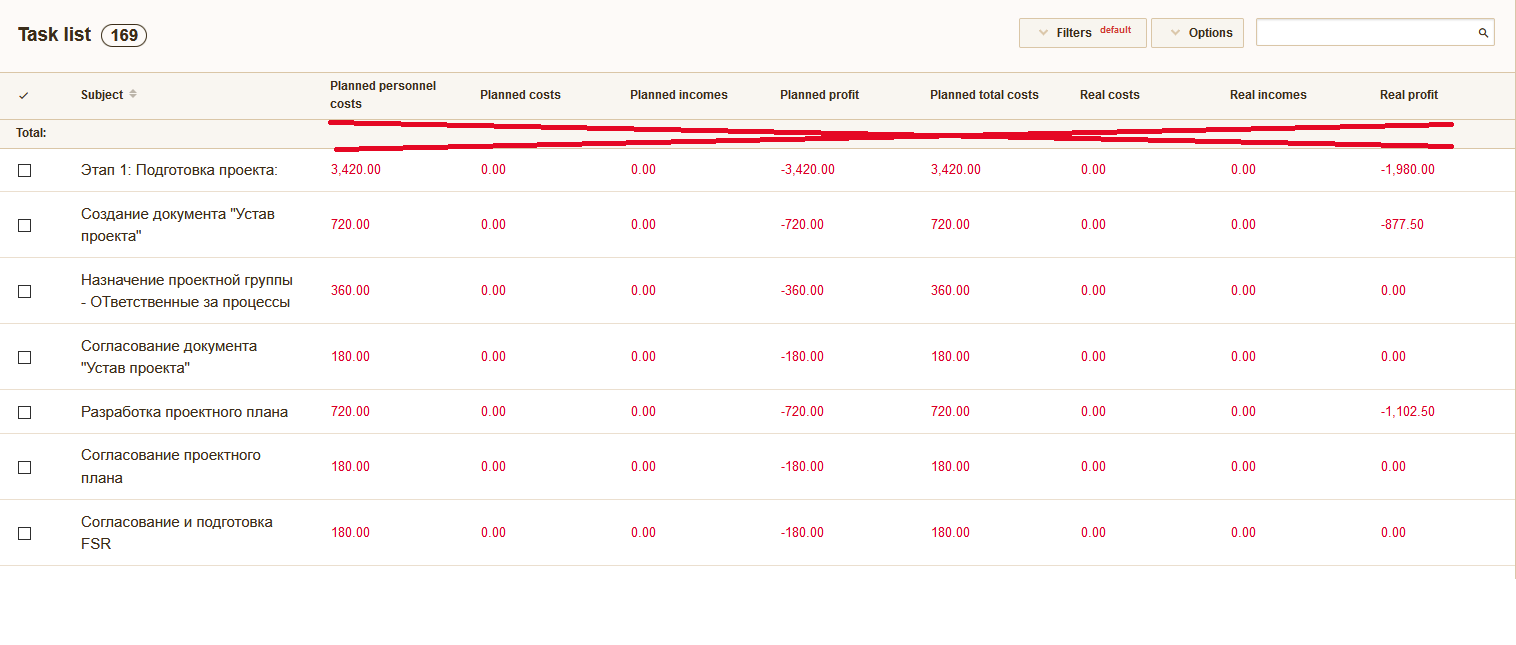The height and width of the screenshot is (645, 1516).
Task: Click the 3,420.00 planned personnel costs value
Action: pyautogui.click(x=356, y=170)
